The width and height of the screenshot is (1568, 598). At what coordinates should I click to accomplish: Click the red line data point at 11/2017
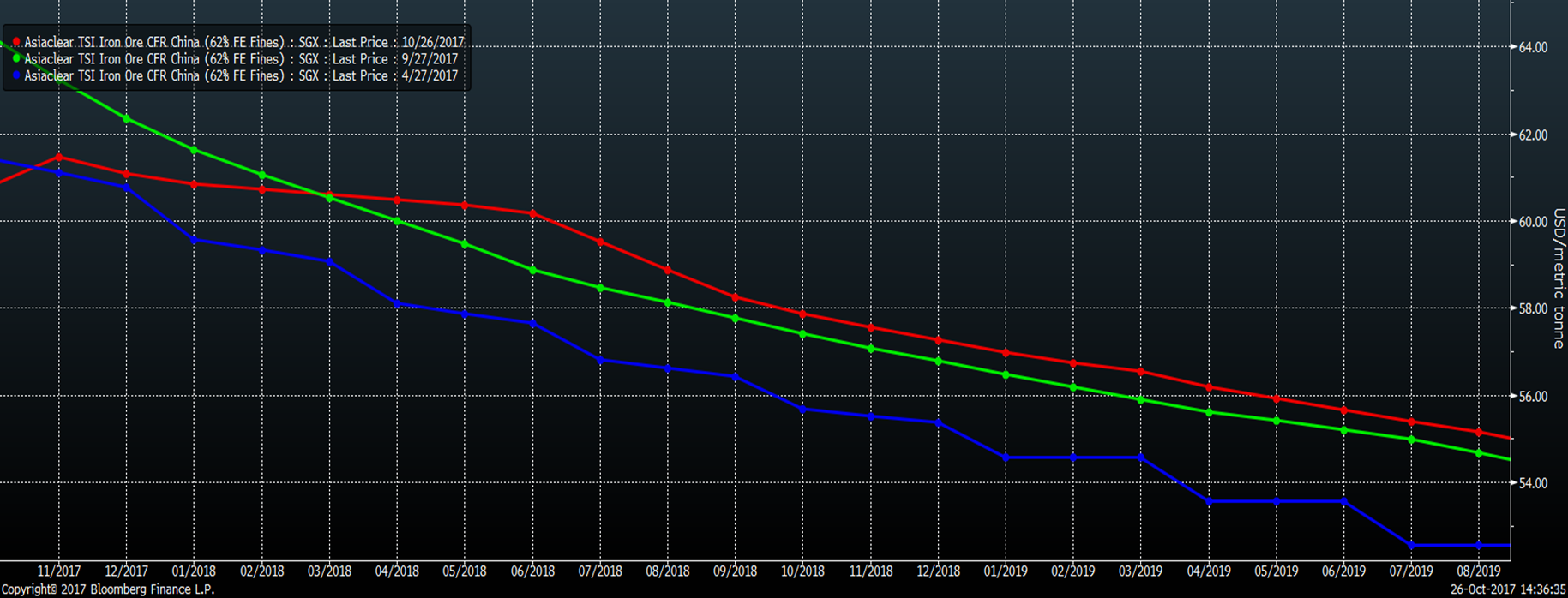click(x=59, y=157)
